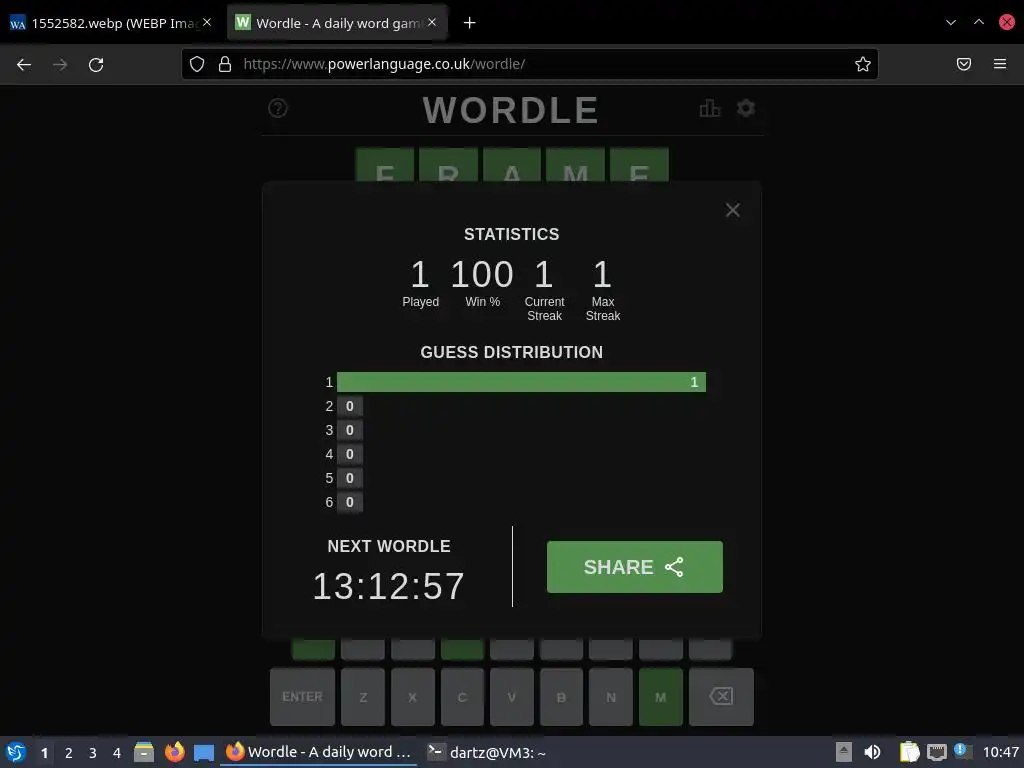Click the backspace key on Wordle keyboard
1024x768 pixels.
tap(721, 697)
